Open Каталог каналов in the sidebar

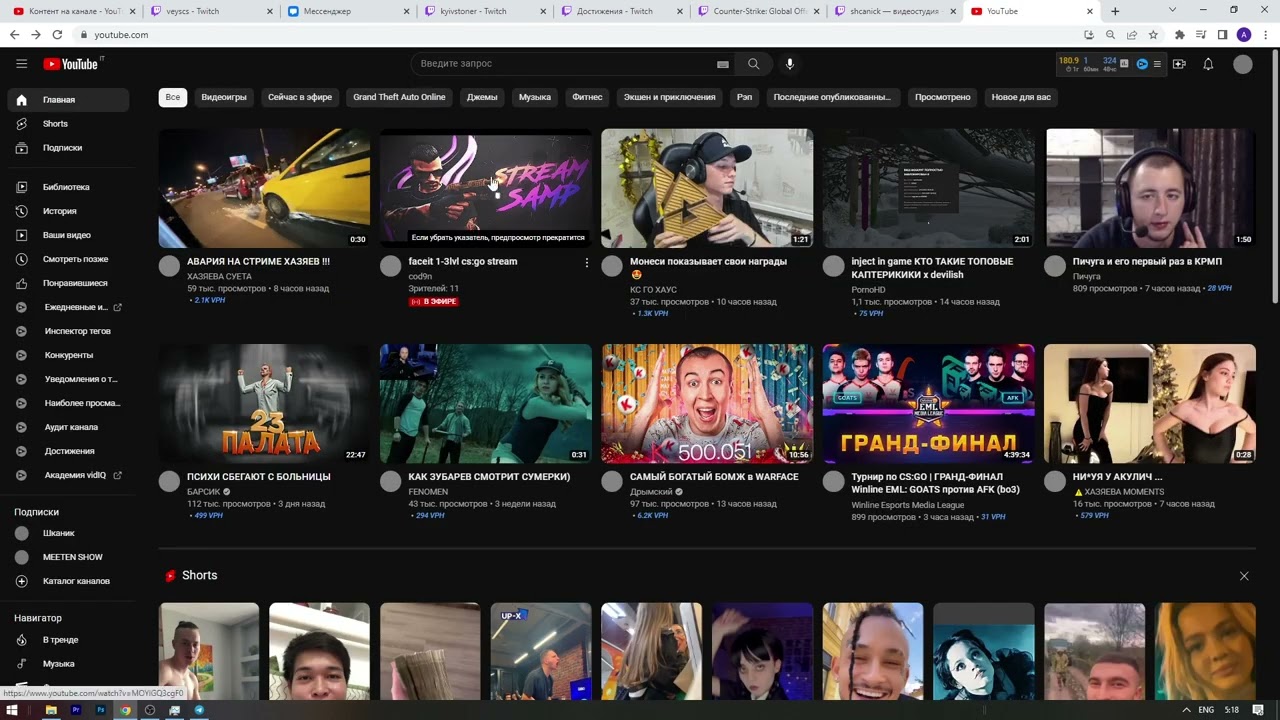pyautogui.click(x=68, y=581)
